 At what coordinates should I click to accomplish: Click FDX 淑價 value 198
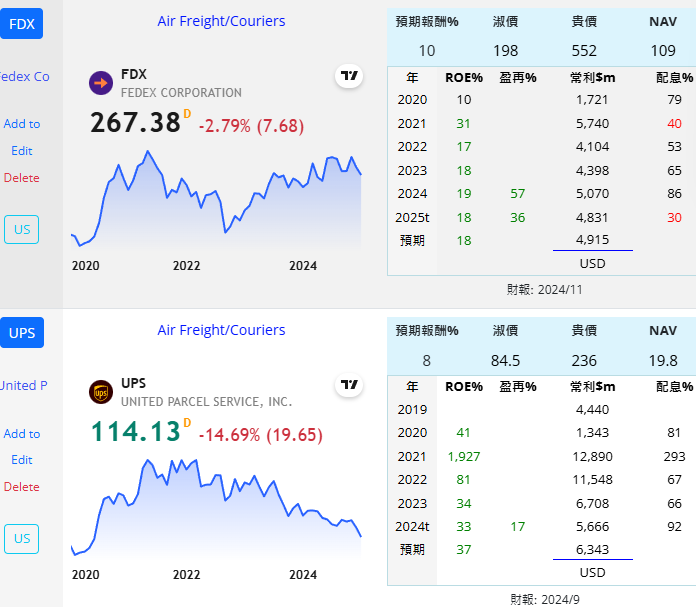506,51
